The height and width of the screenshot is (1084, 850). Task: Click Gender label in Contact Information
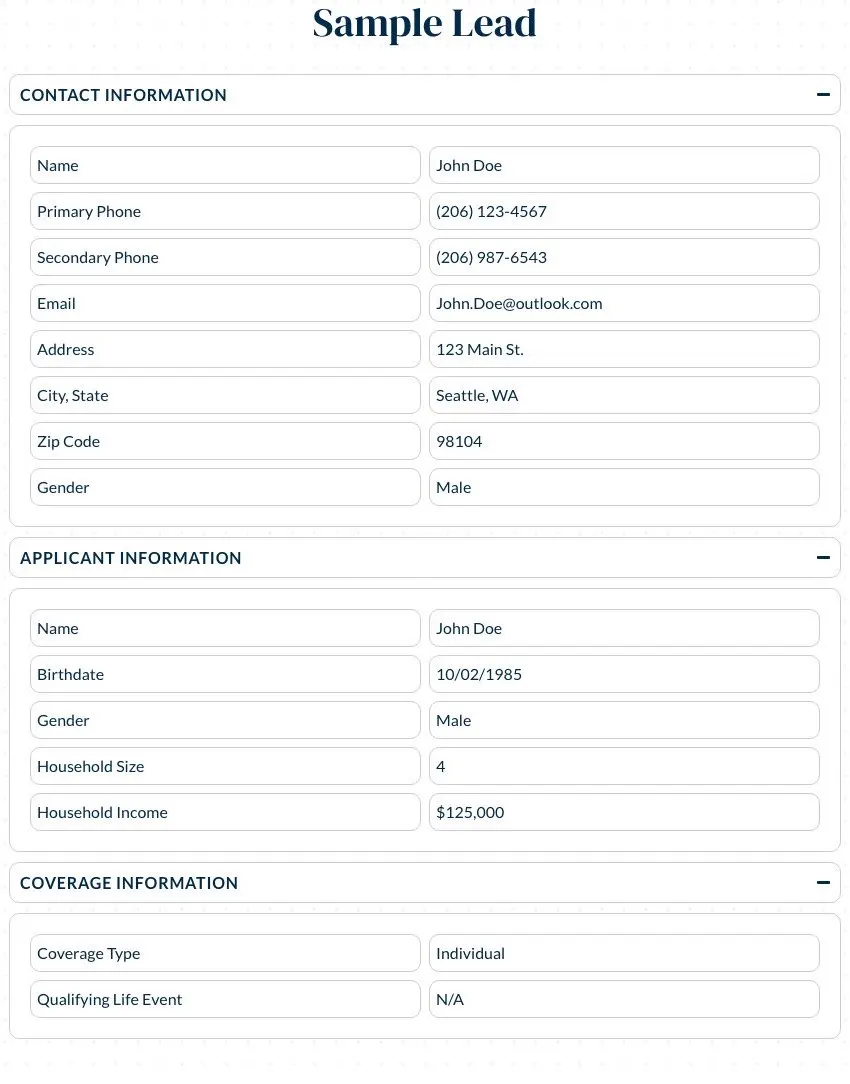[x=225, y=487]
